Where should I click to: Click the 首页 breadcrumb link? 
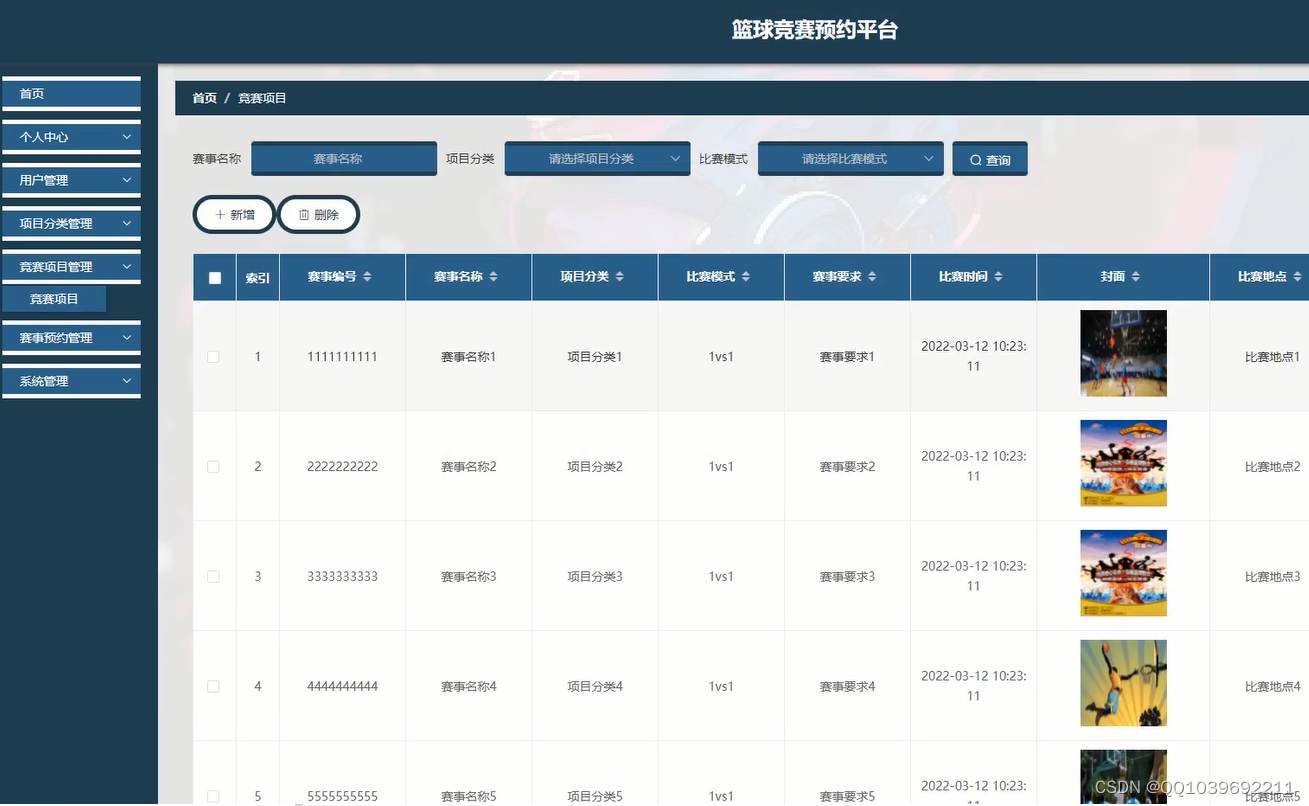[204, 98]
